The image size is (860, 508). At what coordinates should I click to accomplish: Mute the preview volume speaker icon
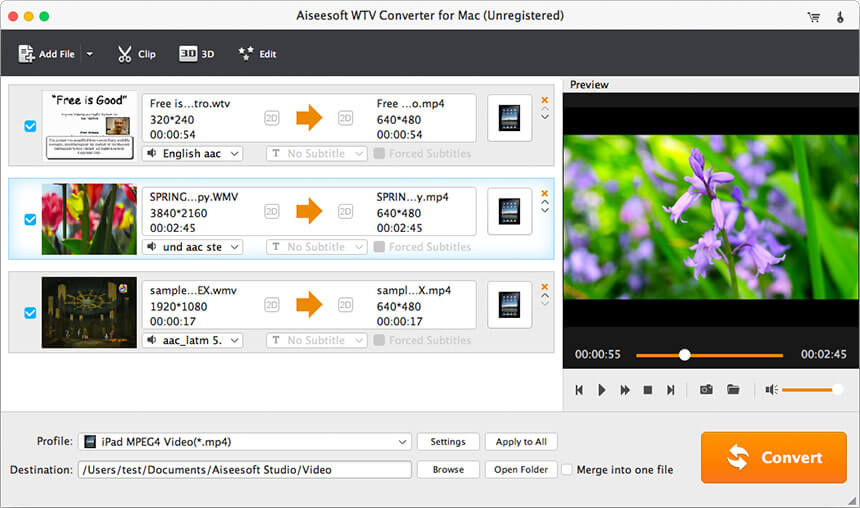pos(771,390)
